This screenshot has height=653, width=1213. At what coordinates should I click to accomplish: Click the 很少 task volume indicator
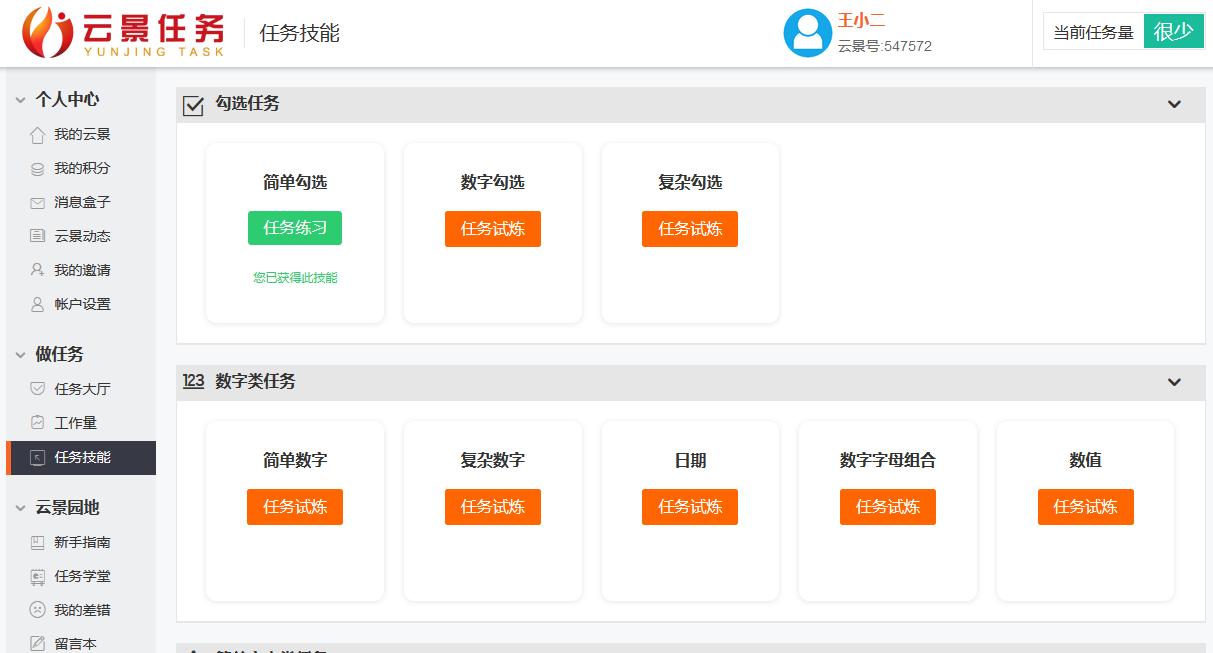[x=1173, y=31]
